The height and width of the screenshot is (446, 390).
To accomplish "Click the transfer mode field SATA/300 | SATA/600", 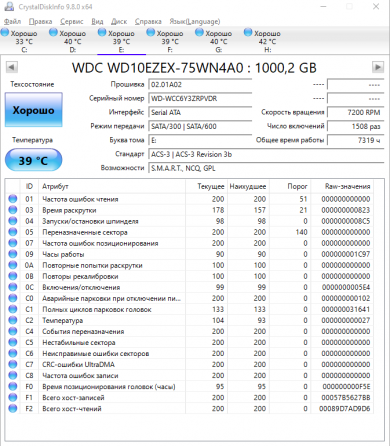I will [x=200, y=127].
